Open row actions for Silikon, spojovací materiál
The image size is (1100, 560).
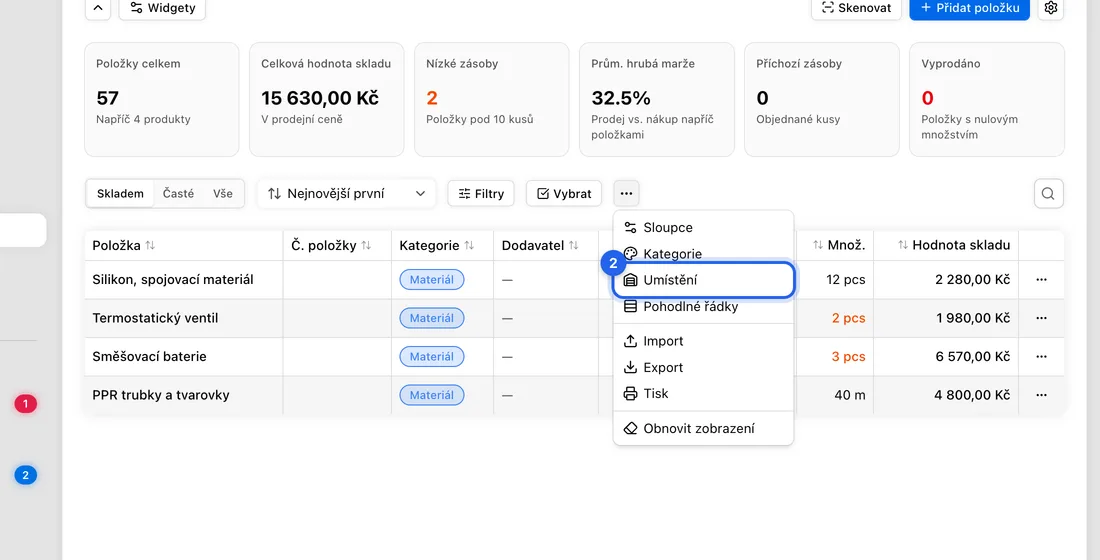(x=1042, y=280)
